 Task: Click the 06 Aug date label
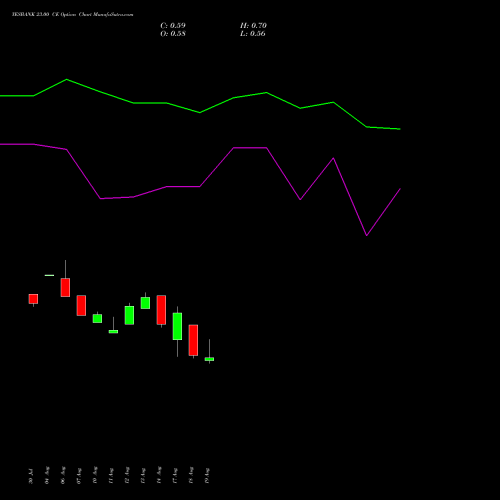pyautogui.click(x=63, y=475)
